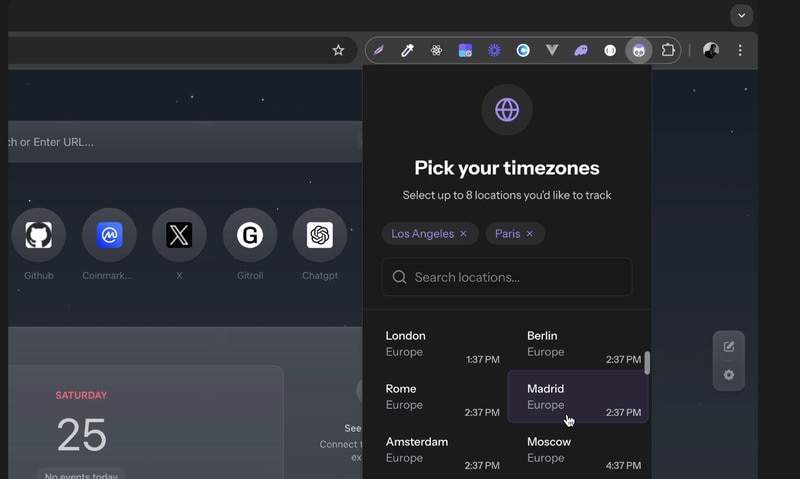The width and height of the screenshot is (800, 479).
Task: Click the Vue devtools extension icon
Action: tap(552, 50)
